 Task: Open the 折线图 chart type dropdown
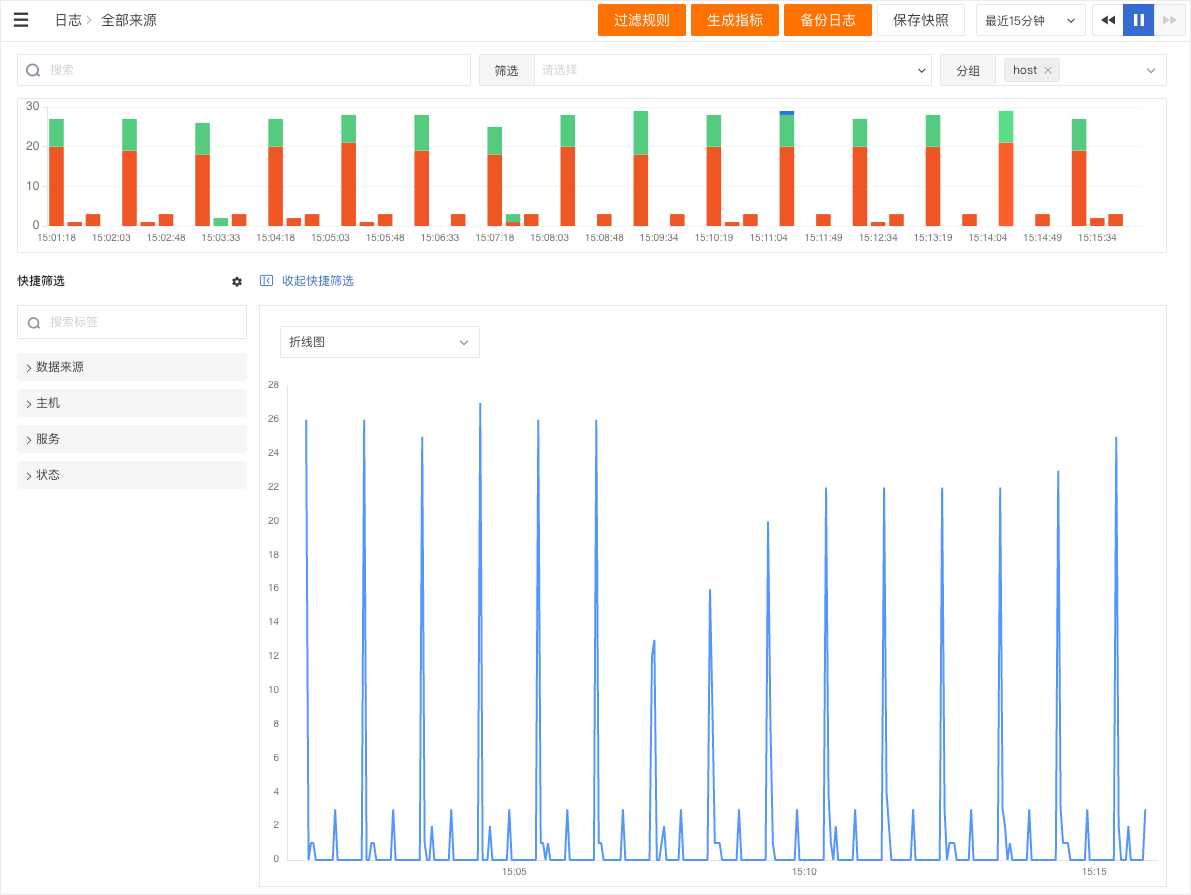[380, 343]
